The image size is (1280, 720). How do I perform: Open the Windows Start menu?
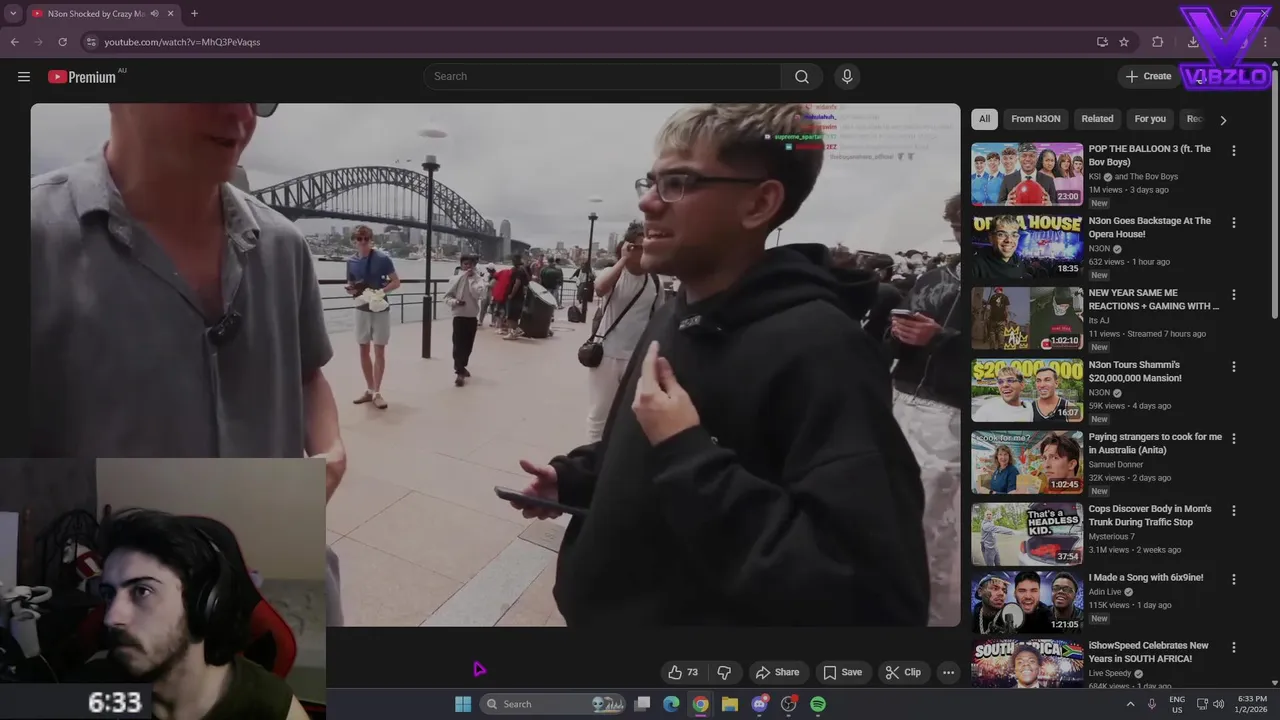click(463, 704)
